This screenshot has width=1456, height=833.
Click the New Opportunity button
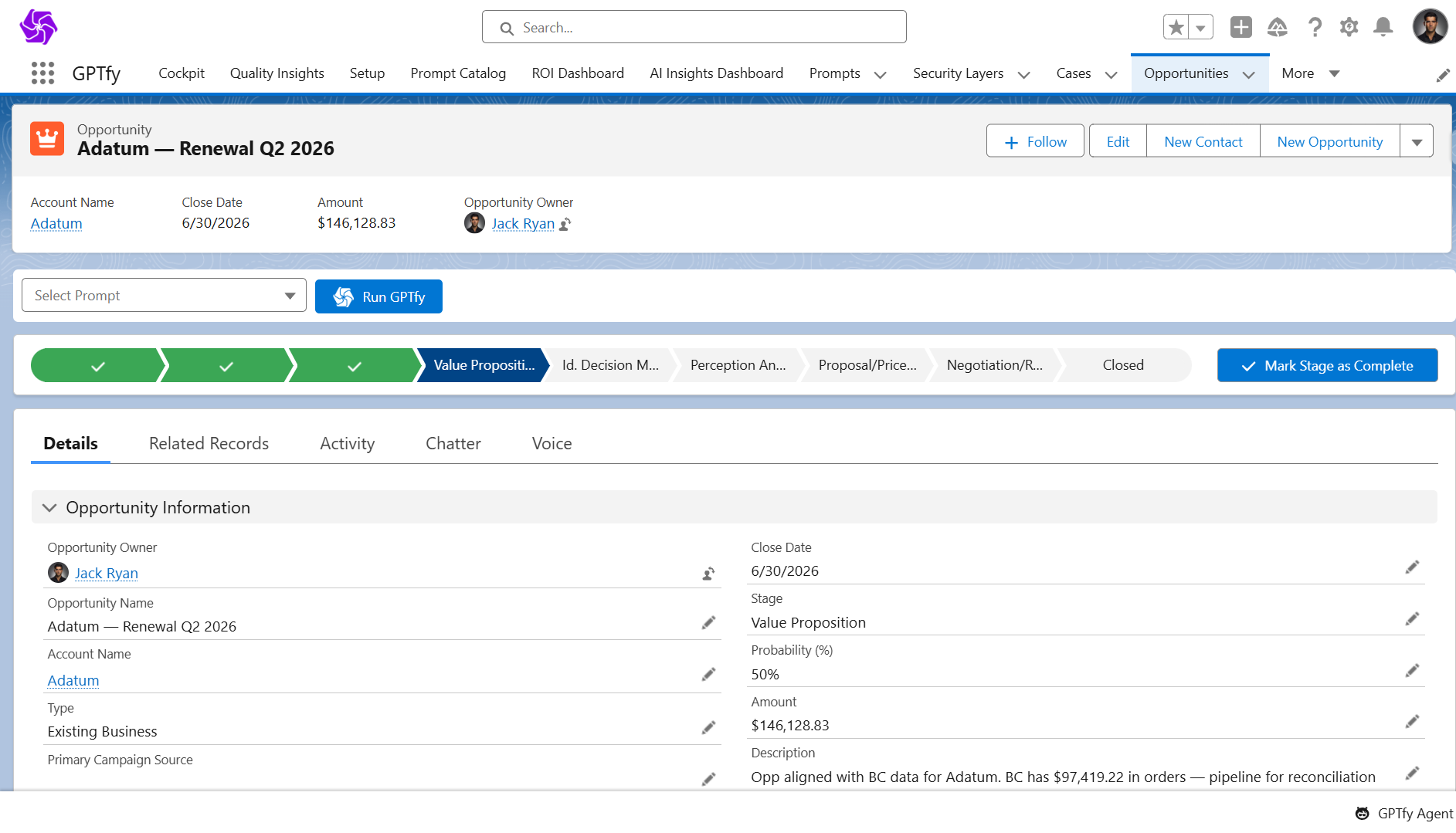tap(1330, 141)
